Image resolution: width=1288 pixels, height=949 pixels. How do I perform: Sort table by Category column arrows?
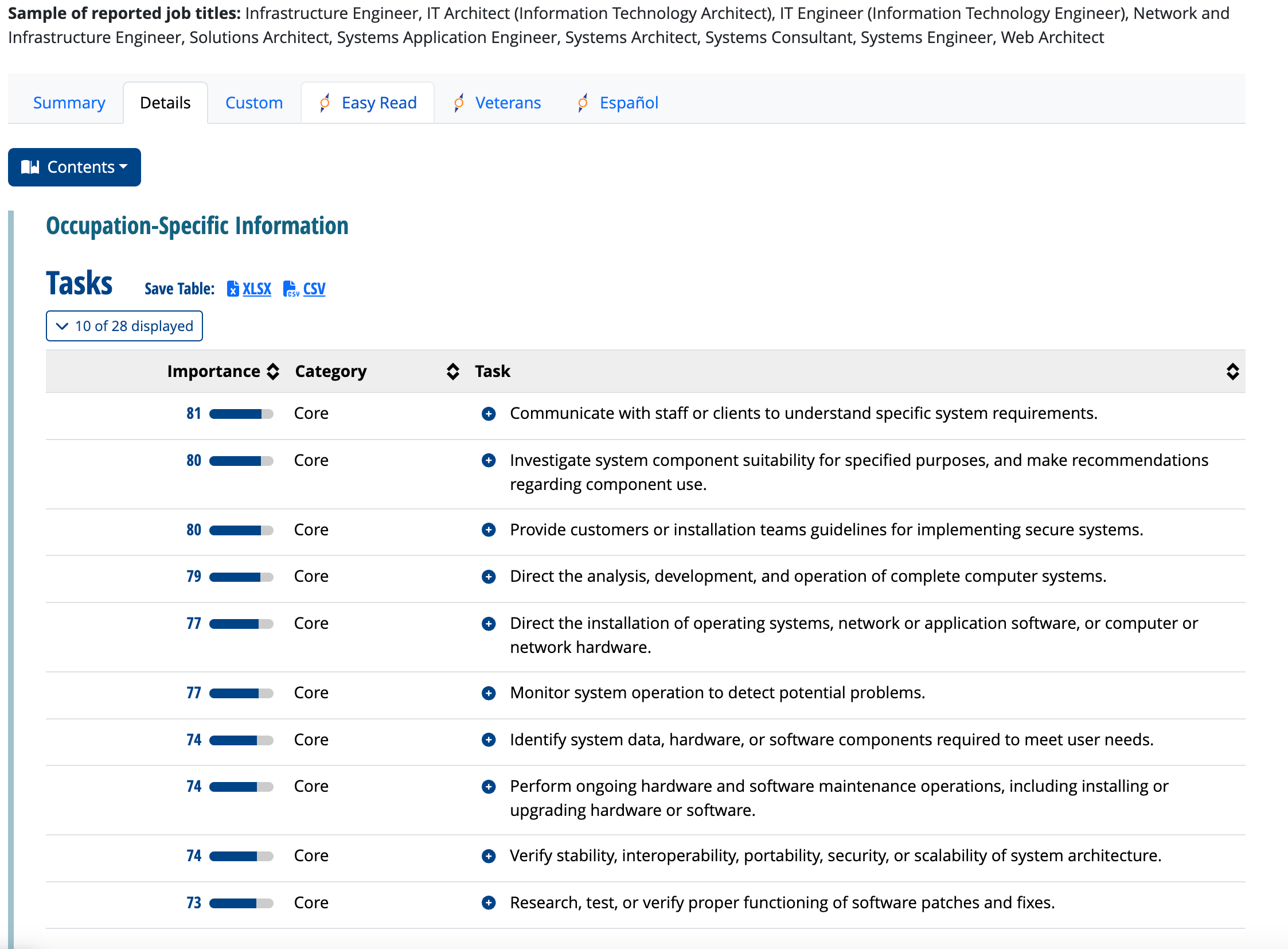pyautogui.click(x=453, y=372)
